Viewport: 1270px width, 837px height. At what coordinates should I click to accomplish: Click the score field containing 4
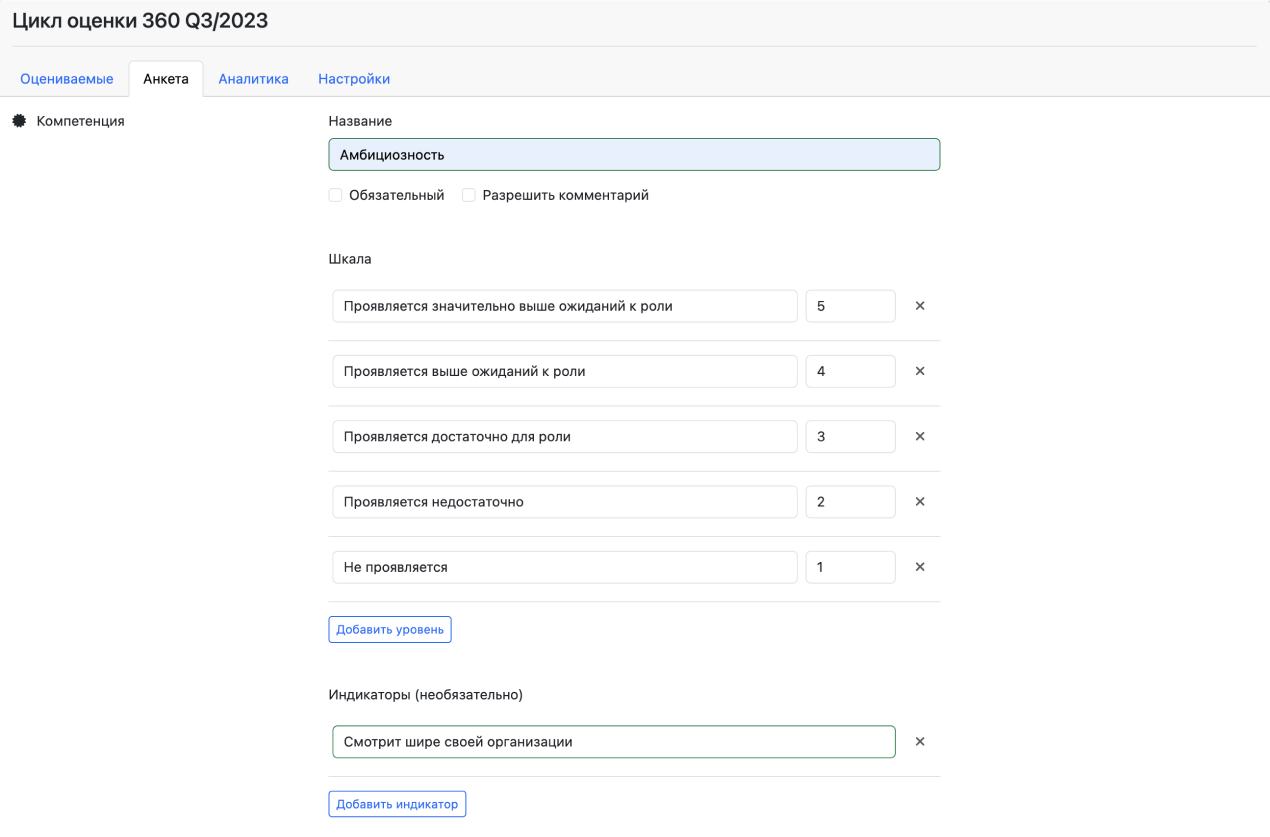[851, 371]
